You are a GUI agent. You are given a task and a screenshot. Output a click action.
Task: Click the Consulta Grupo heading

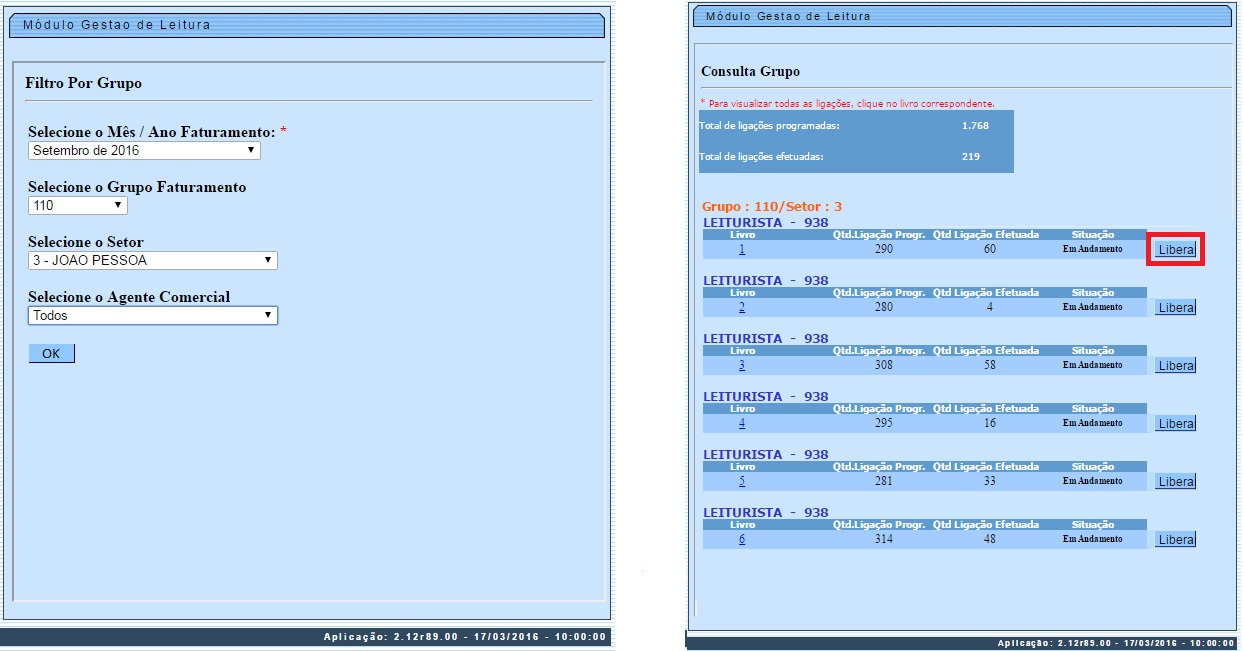tap(750, 72)
